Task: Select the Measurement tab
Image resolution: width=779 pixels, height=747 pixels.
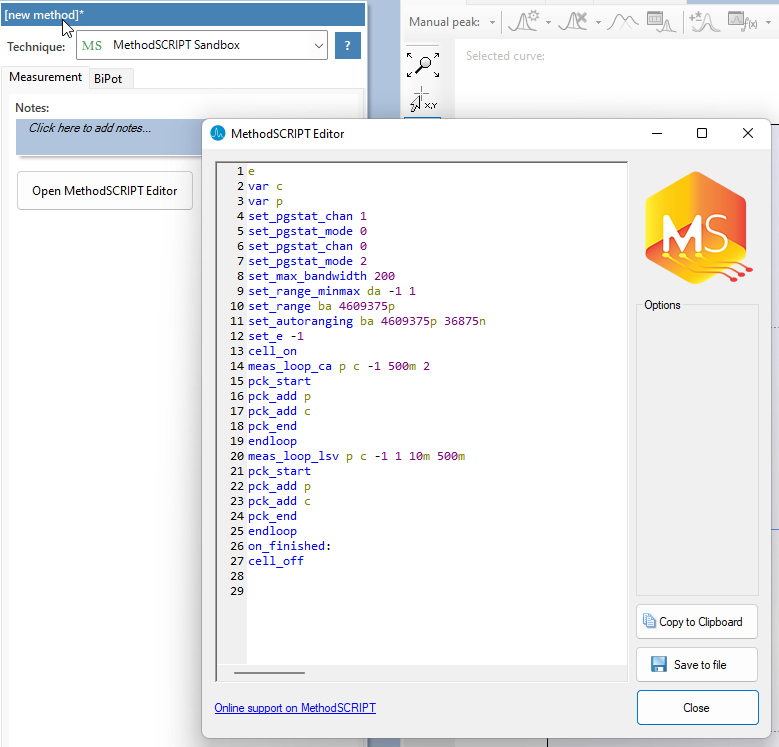Action: pyautogui.click(x=46, y=77)
